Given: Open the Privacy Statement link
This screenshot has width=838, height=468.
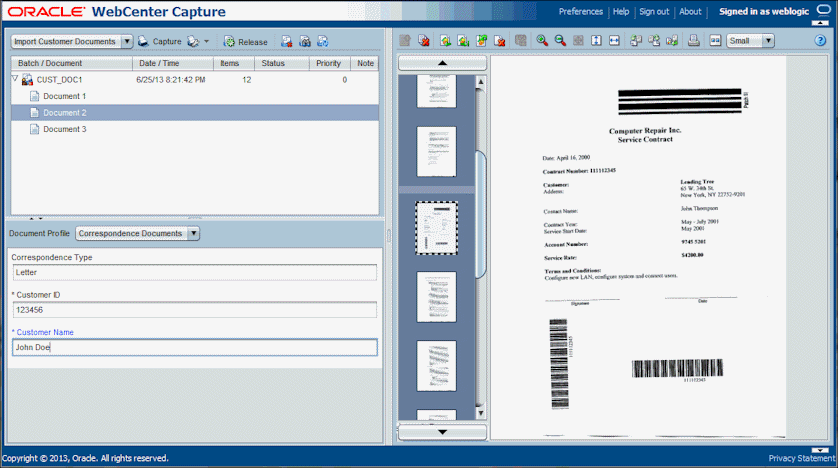Looking at the screenshot, I should [x=801, y=458].
